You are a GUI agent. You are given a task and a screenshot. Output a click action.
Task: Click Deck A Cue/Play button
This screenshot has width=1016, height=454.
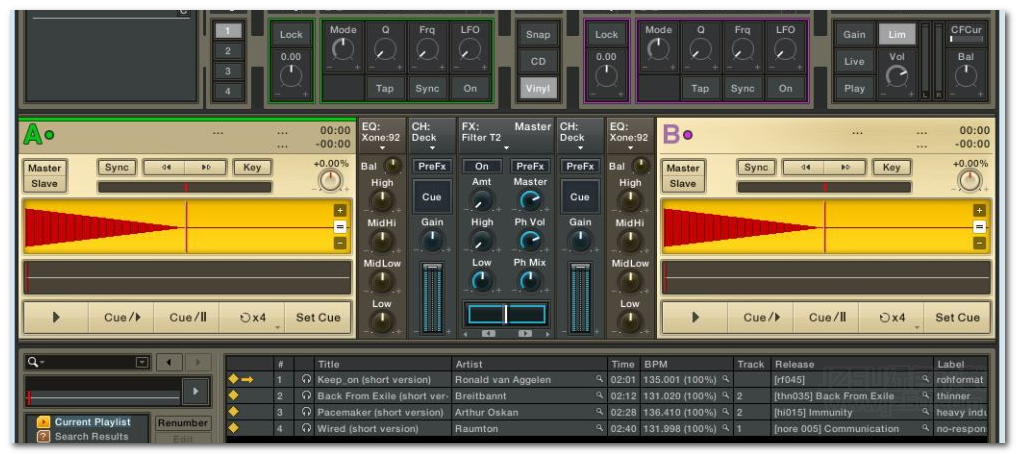[x=122, y=317]
